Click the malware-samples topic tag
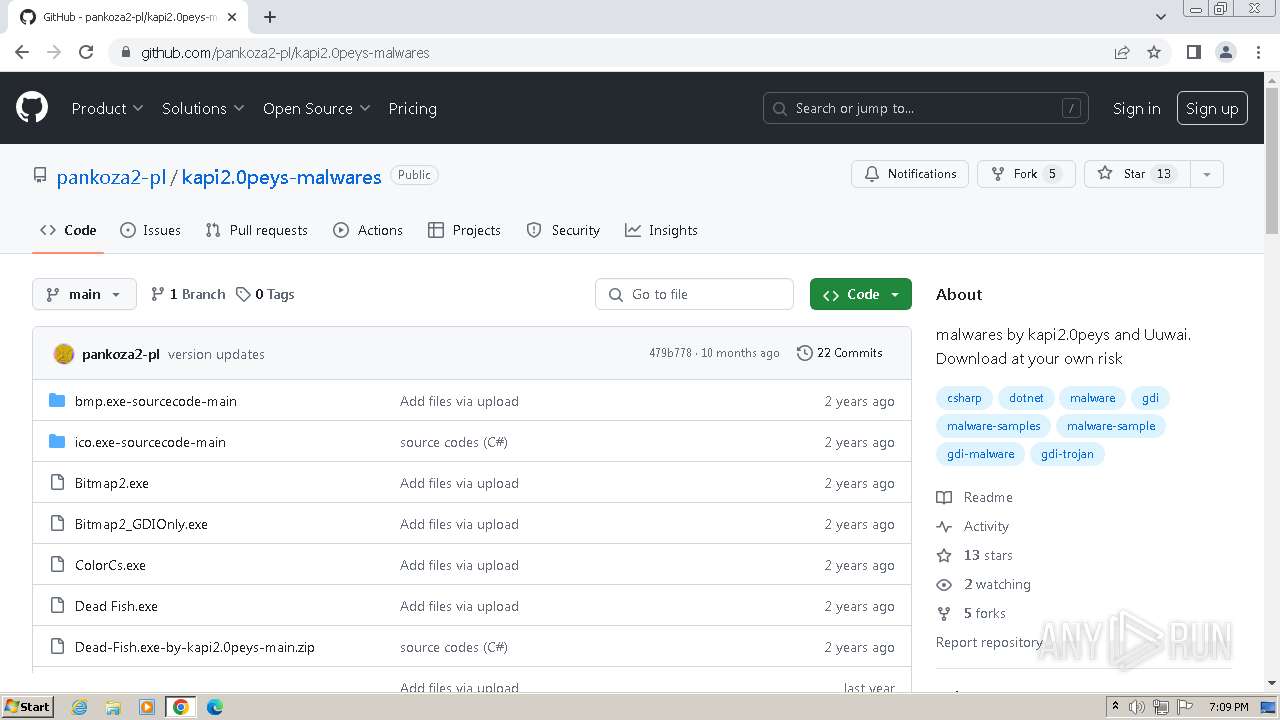The image size is (1280, 720). coord(993,426)
